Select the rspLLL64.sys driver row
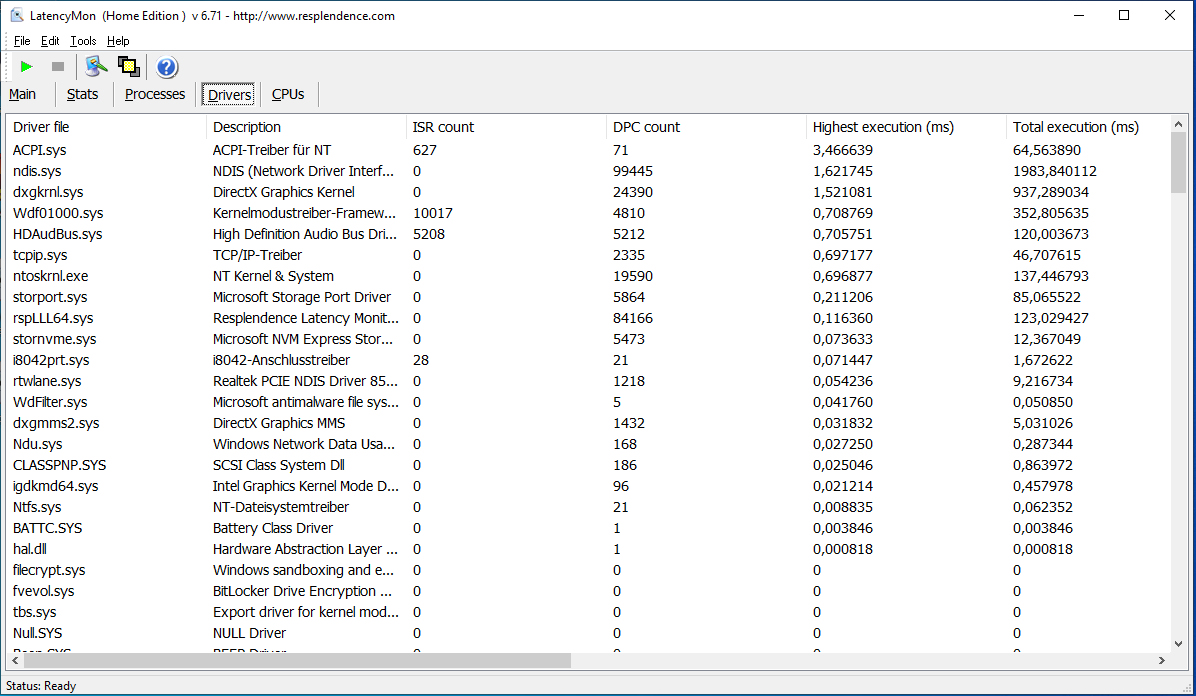This screenshot has height=696, width=1196. coord(588,318)
